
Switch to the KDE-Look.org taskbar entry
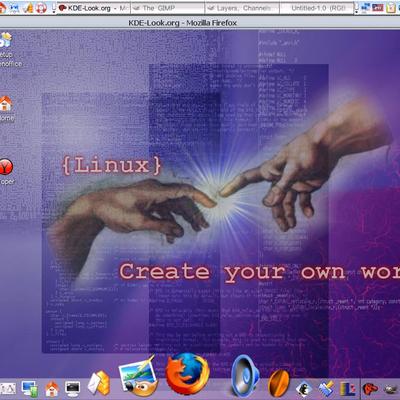[x=94, y=8]
